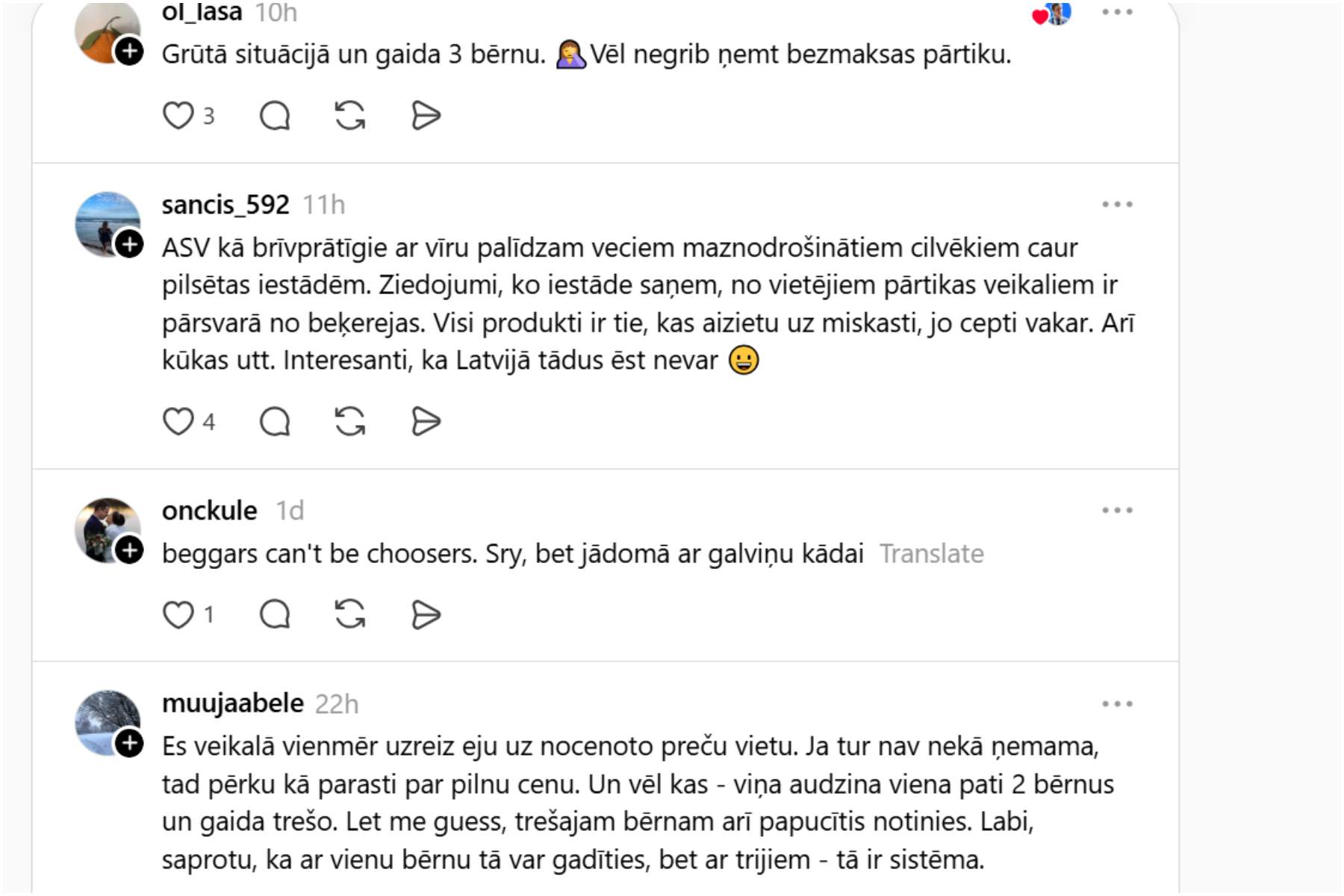
Task: Repost the ol_lasa comment
Action: [350, 116]
